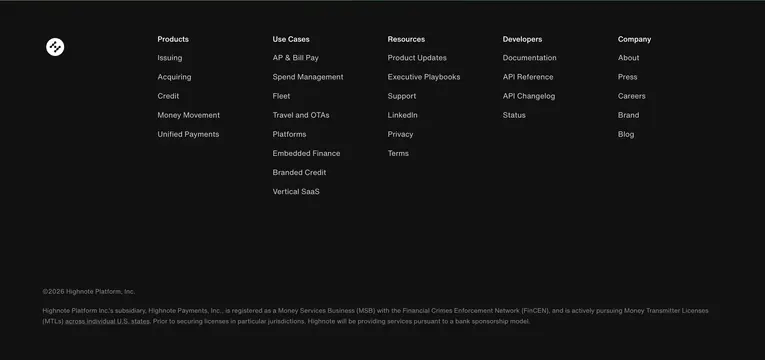
Task: Visit the Unified Payments page
Action: (x=188, y=134)
